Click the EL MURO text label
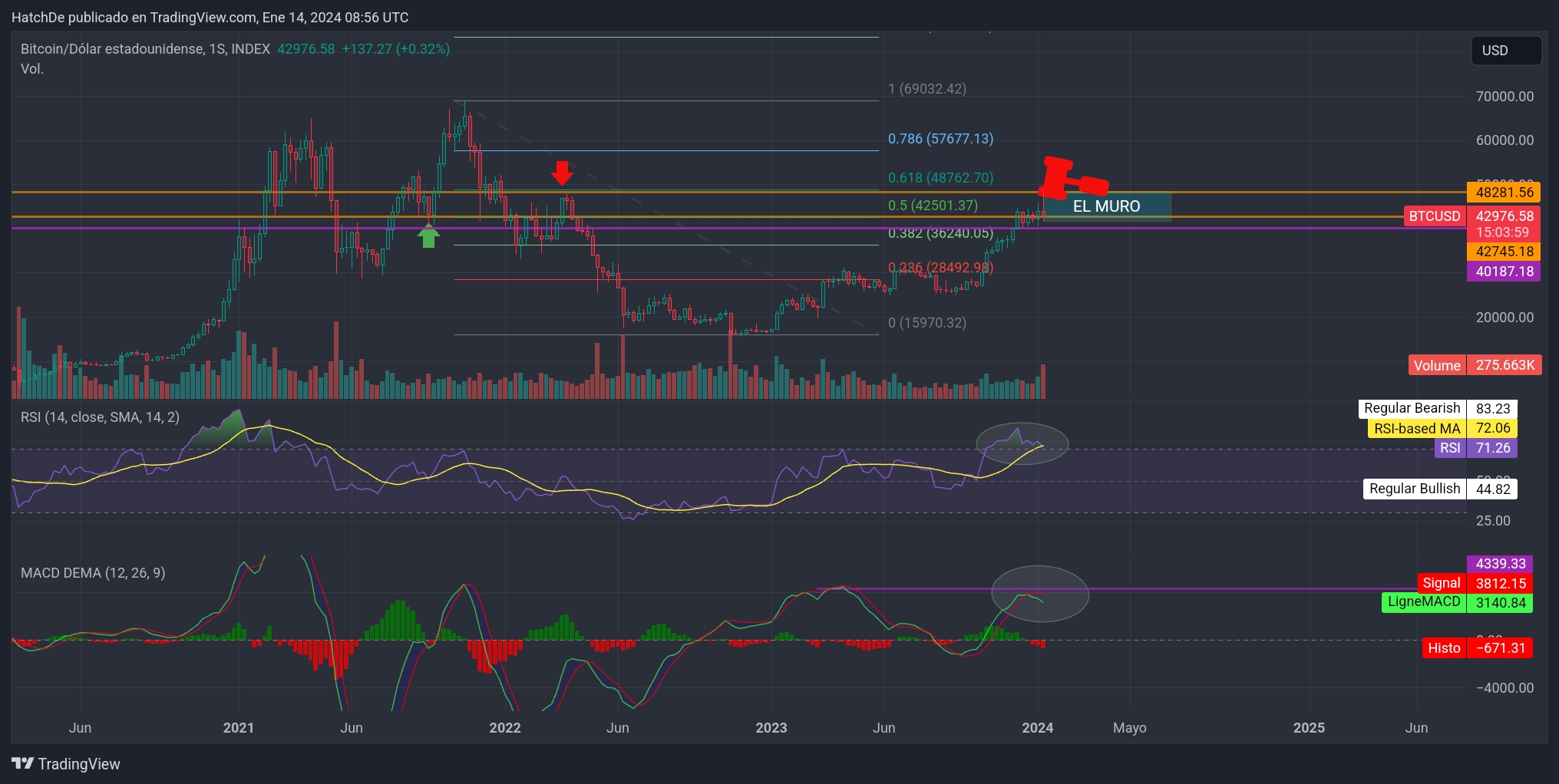The image size is (1559, 784). 1106,206
